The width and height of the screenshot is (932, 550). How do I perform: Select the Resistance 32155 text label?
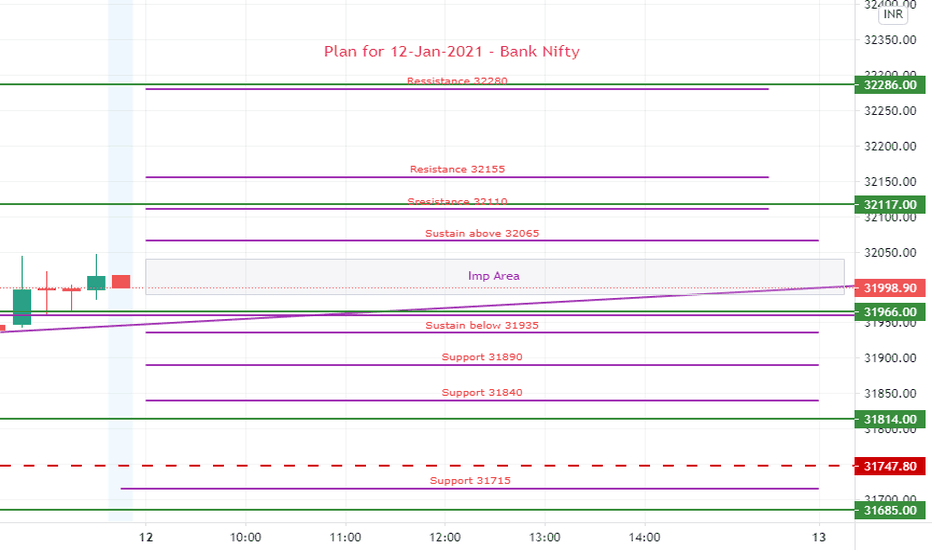point(457,169)
